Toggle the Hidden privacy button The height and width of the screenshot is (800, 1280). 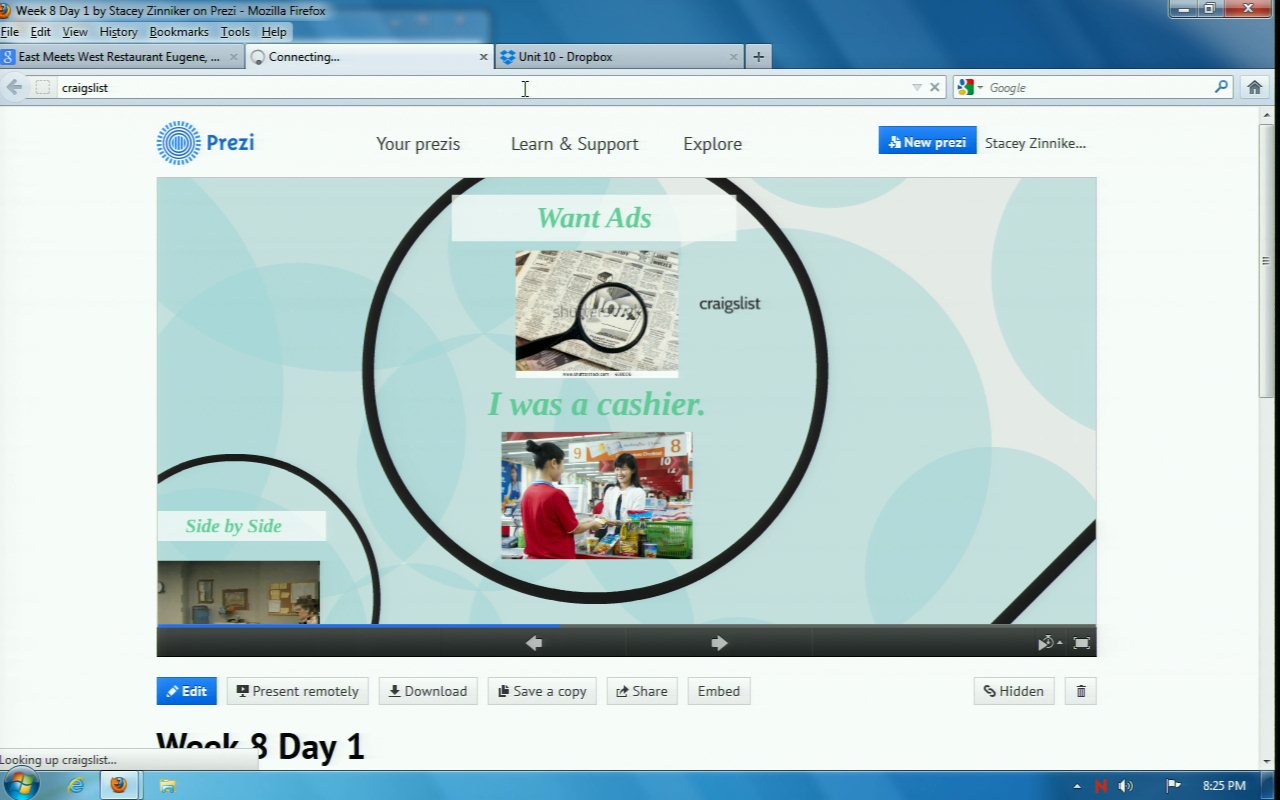coord(1013,691)
